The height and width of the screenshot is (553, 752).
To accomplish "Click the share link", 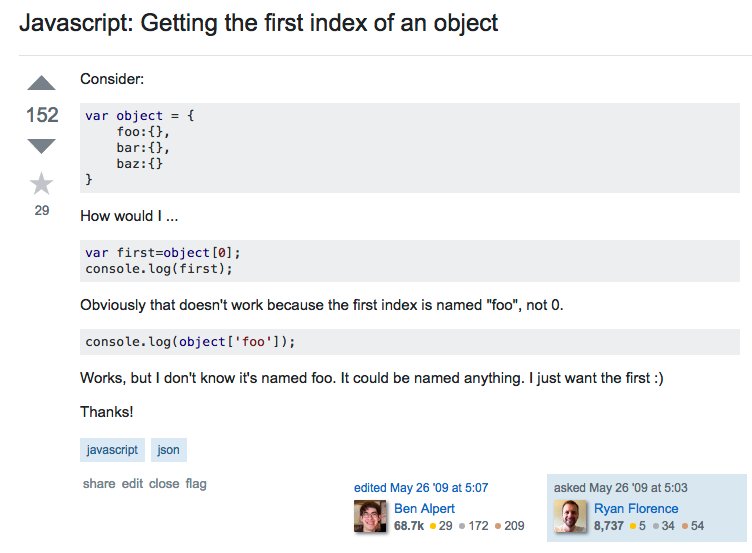I will (99, 483).
